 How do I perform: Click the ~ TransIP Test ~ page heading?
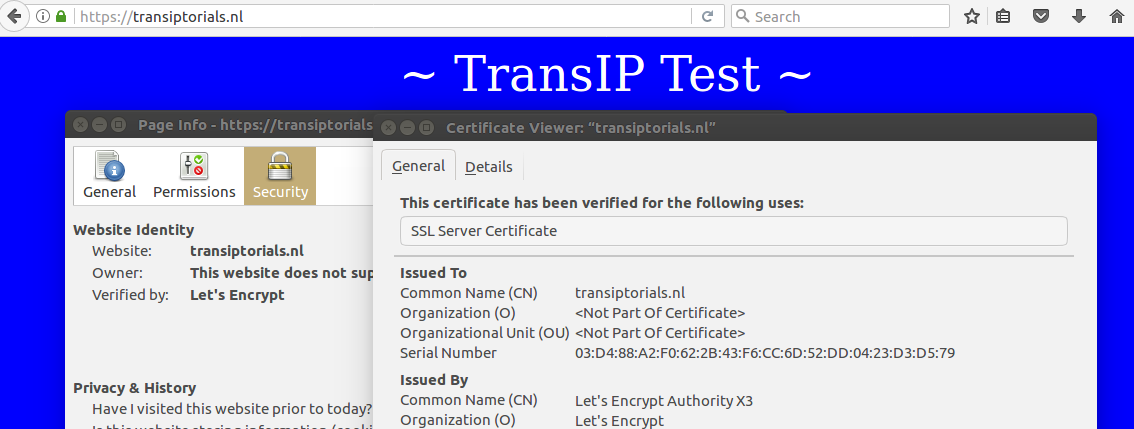pos(606,73)
